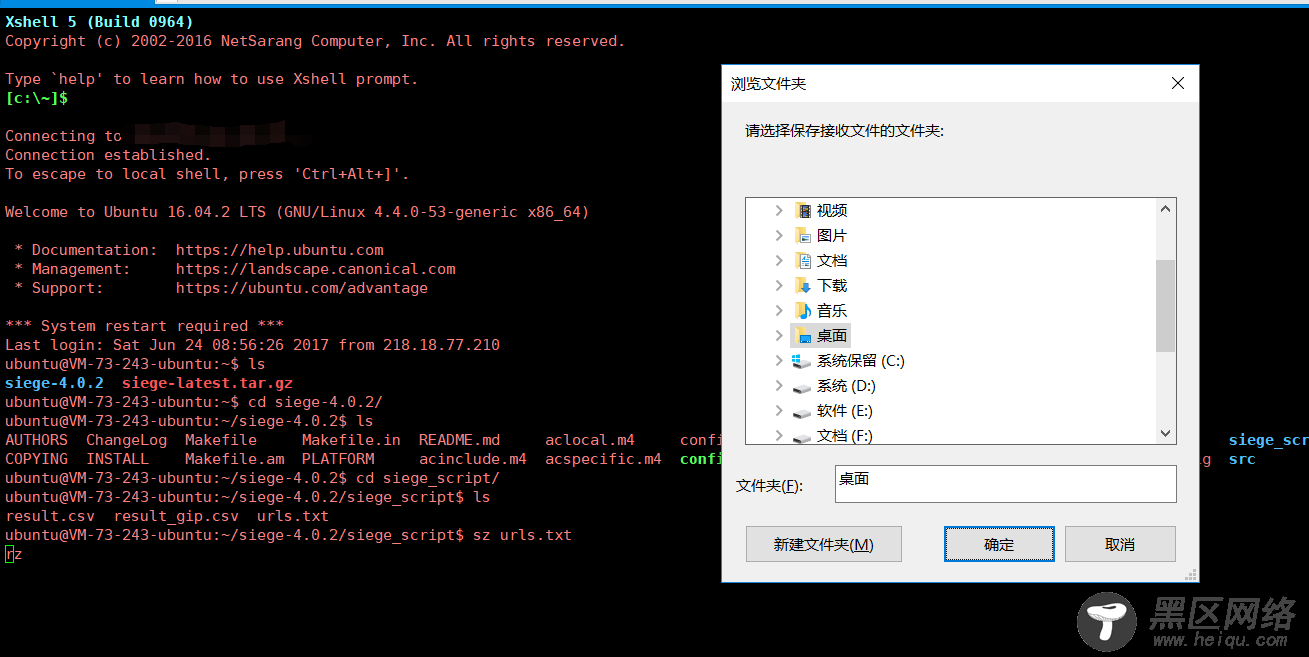Click the [c:\~]$ local prompt
This screenshot has width=1309, height=657.
coord(36,98)
